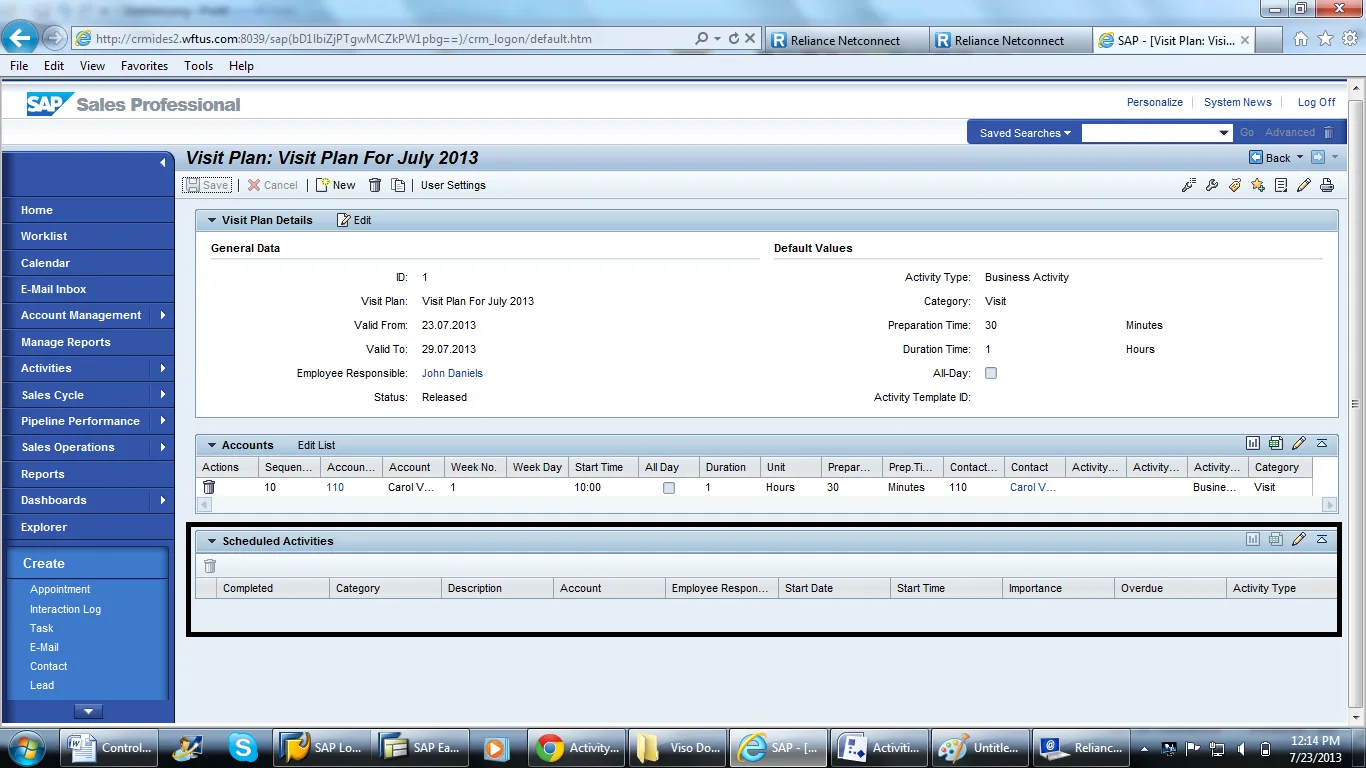The image size is (1366, 768).
Task: Click the SAP forward arrow icon
Action: point(1318,157)
